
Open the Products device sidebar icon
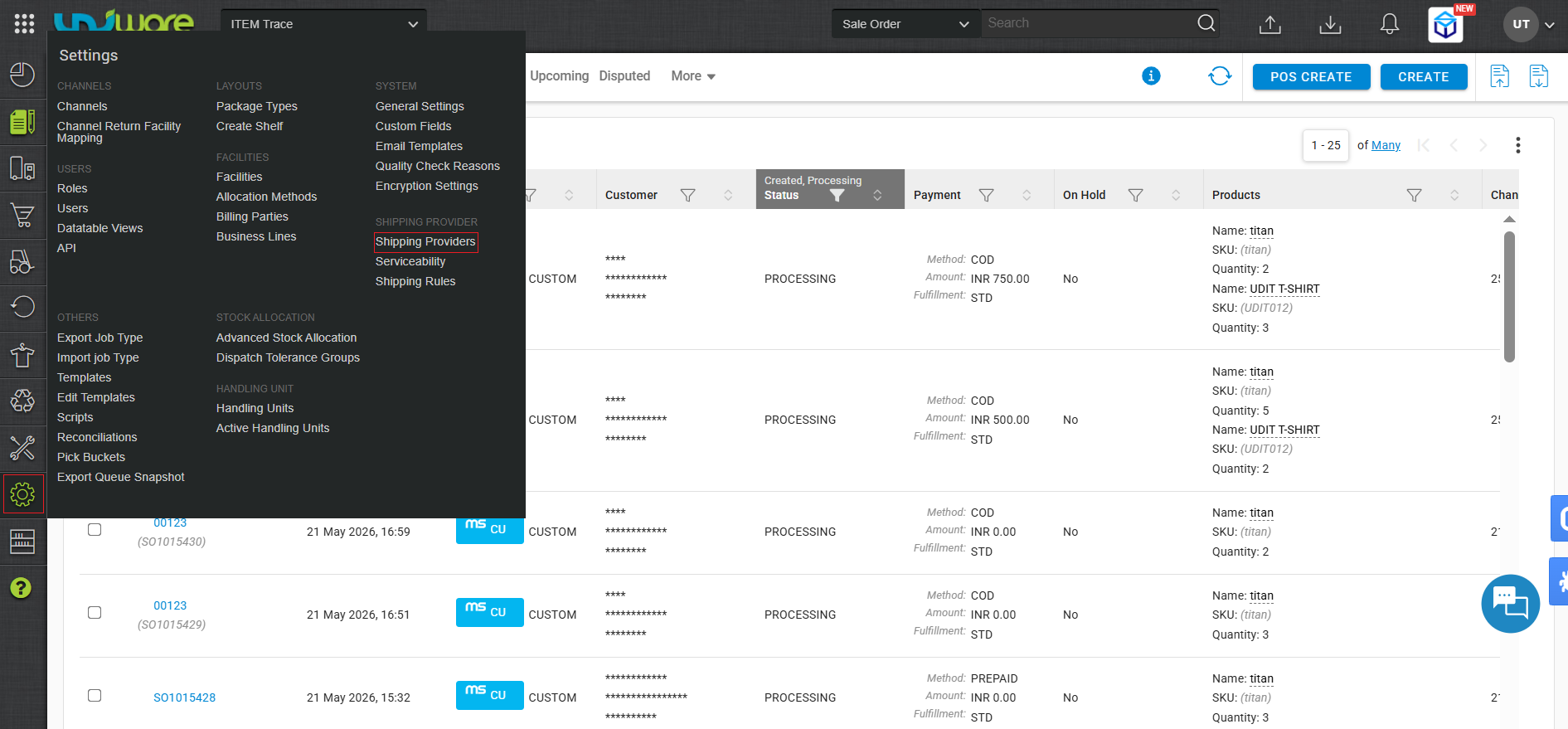(x=22, y=168)
